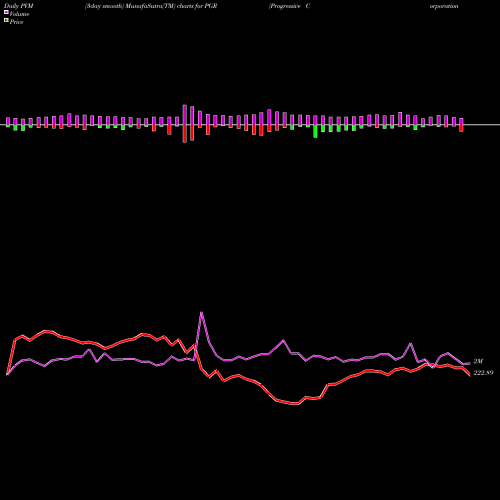The width and height of the screenshot is (500, 500).
Task: Click the tallest magenta volume bar
Action: pos(185,115)
